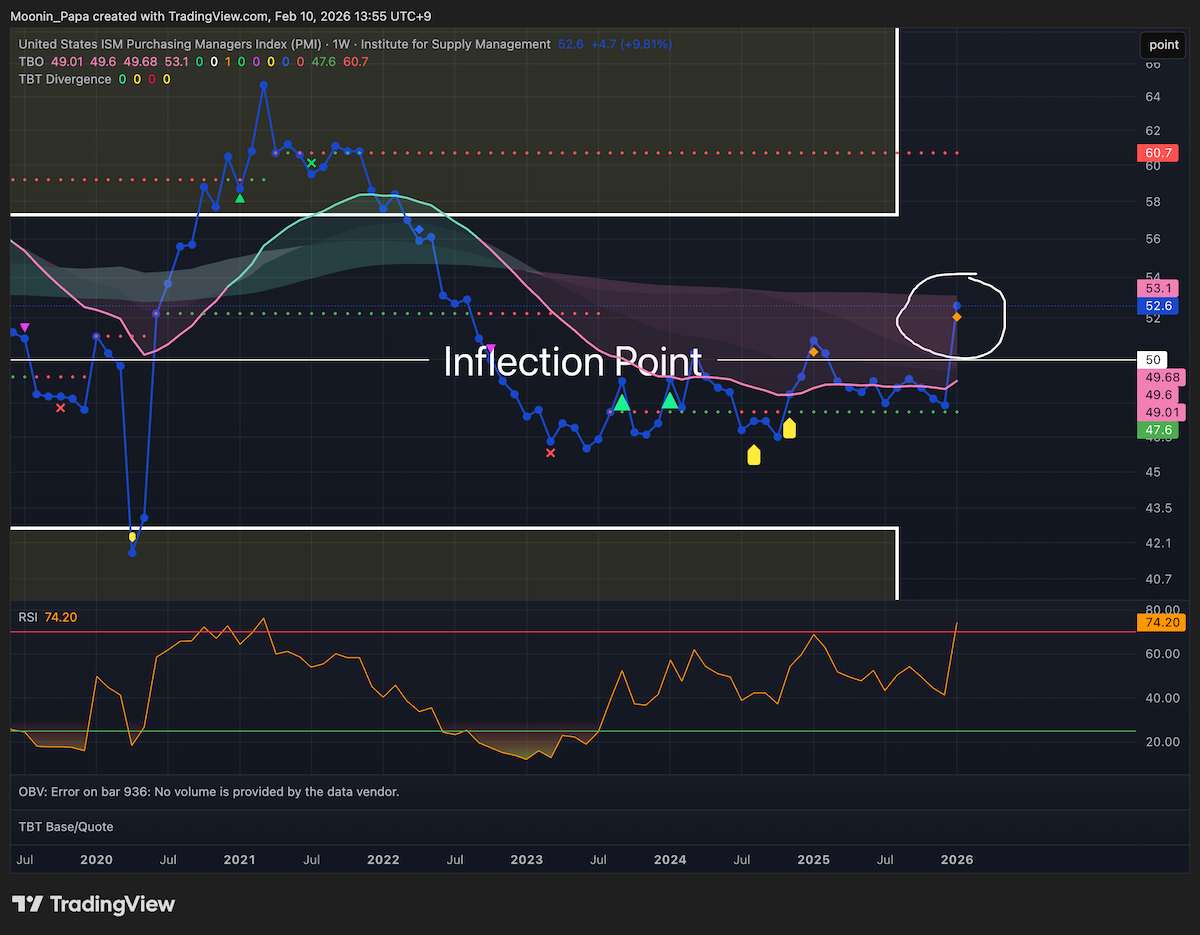The width and height of the screenshot is (1200, 935).
Task: Click the pink "49.01" price axis label
Action: 1161,412
